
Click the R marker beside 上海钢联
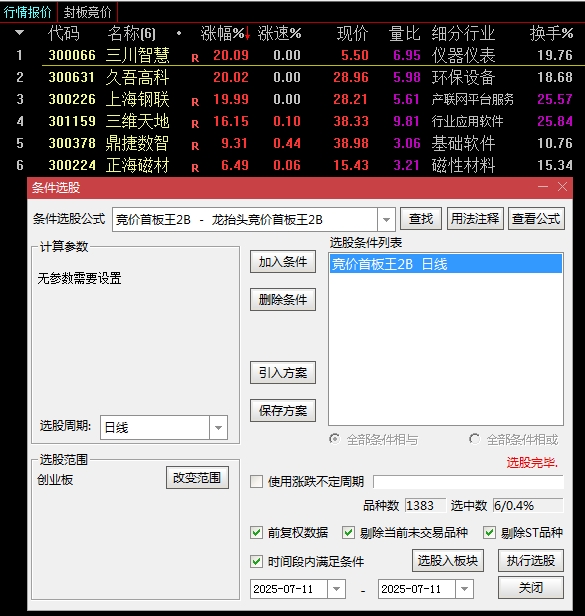(x=195, y=102)
